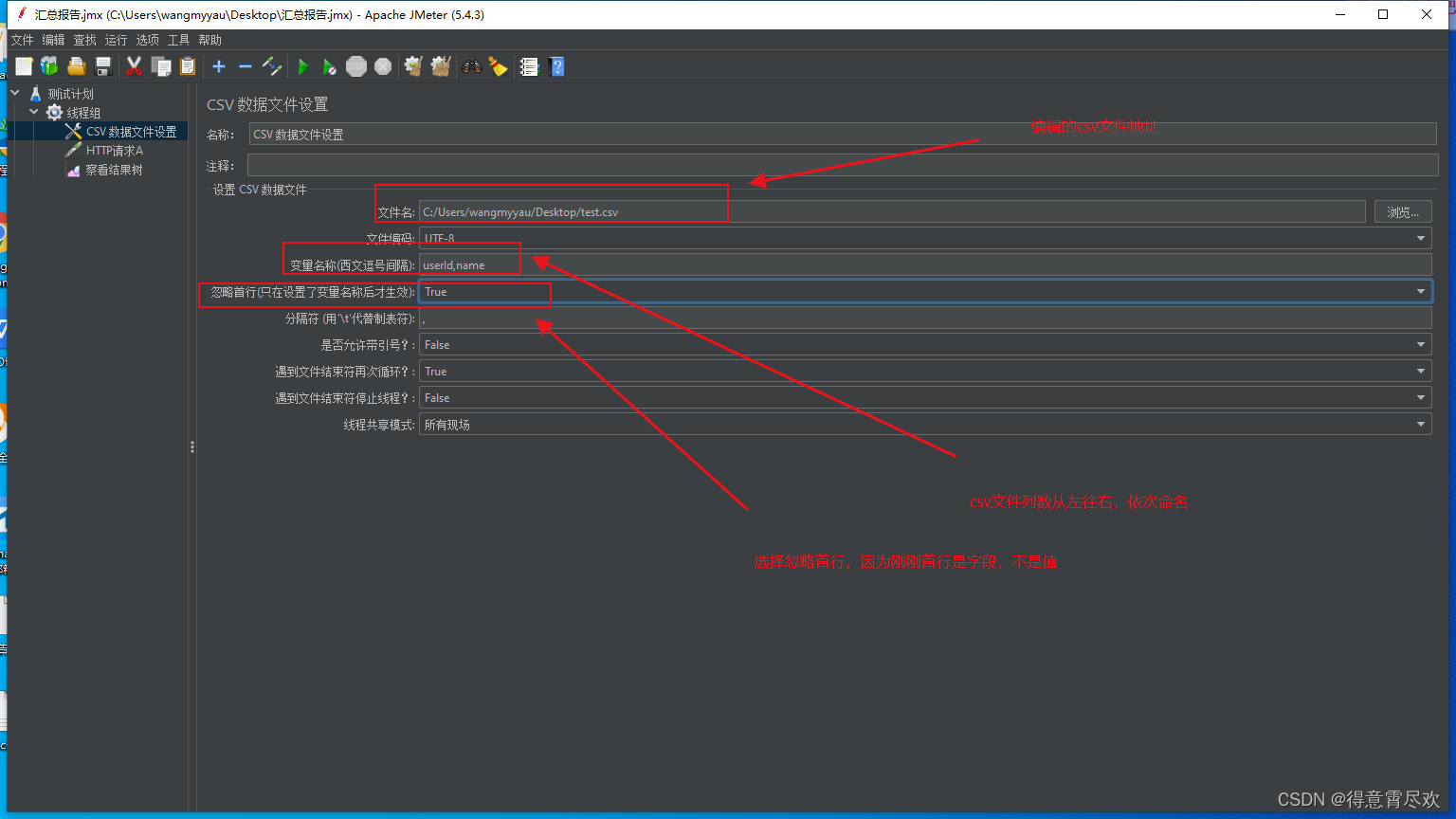Click the New test plan icon

(x=24, y=66)
